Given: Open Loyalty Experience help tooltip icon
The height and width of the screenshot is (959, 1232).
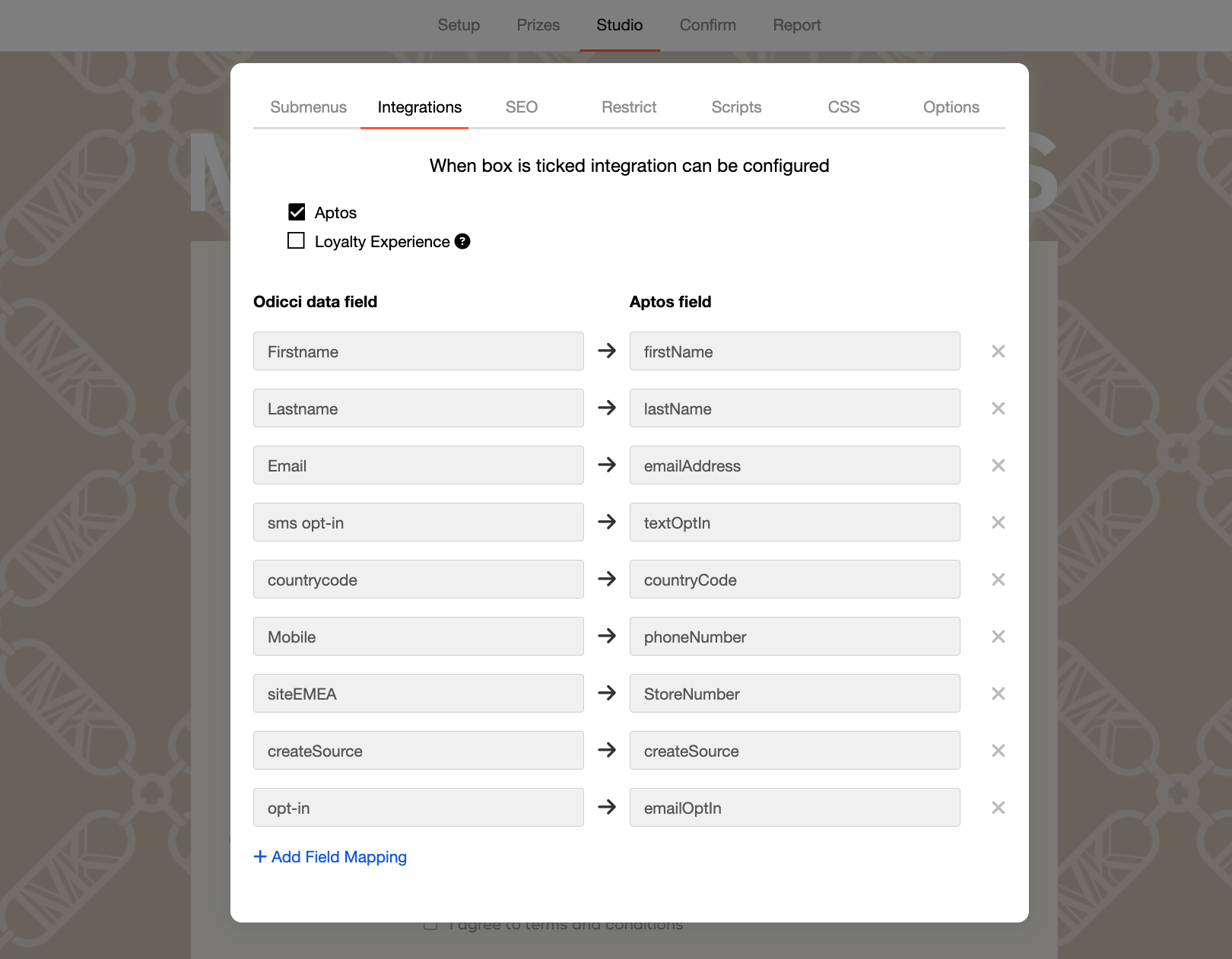Looking at the screenshot, I should coord(462,241).
